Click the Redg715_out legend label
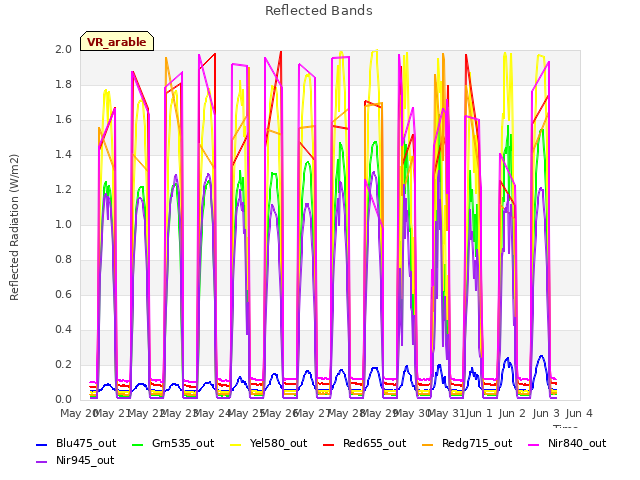 coord(477,443)
